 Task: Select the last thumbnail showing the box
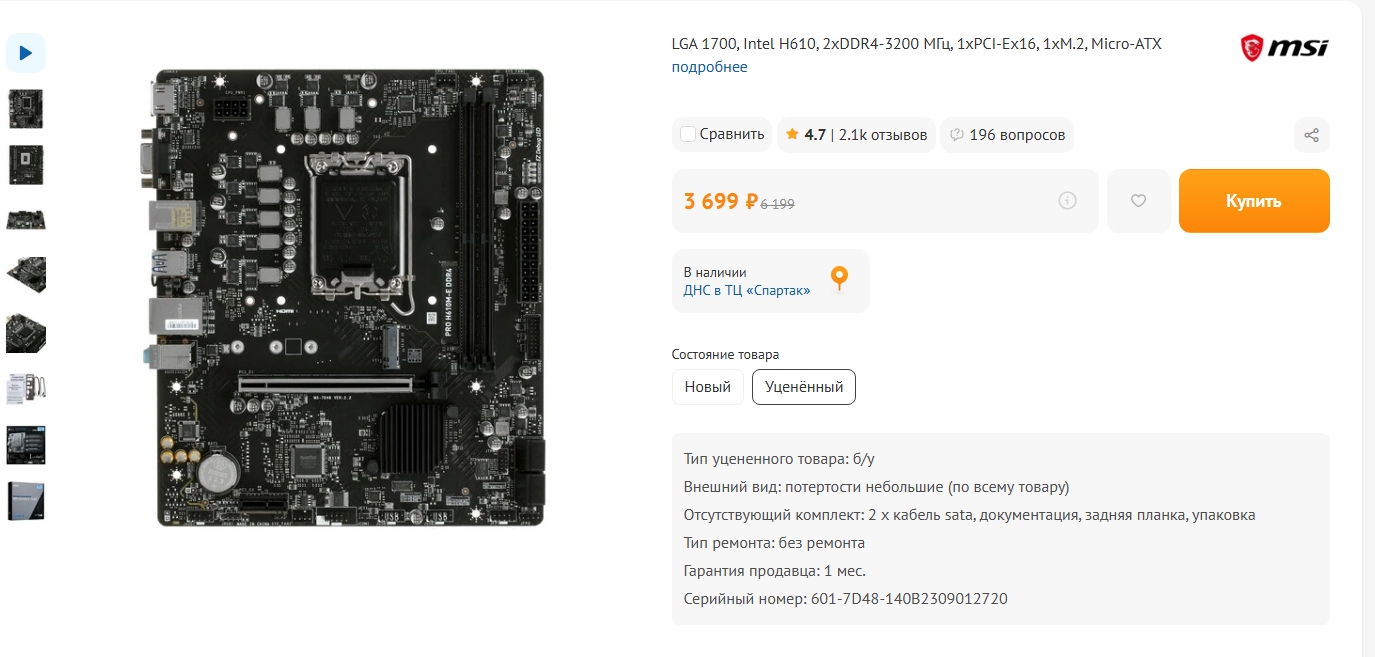26,501
